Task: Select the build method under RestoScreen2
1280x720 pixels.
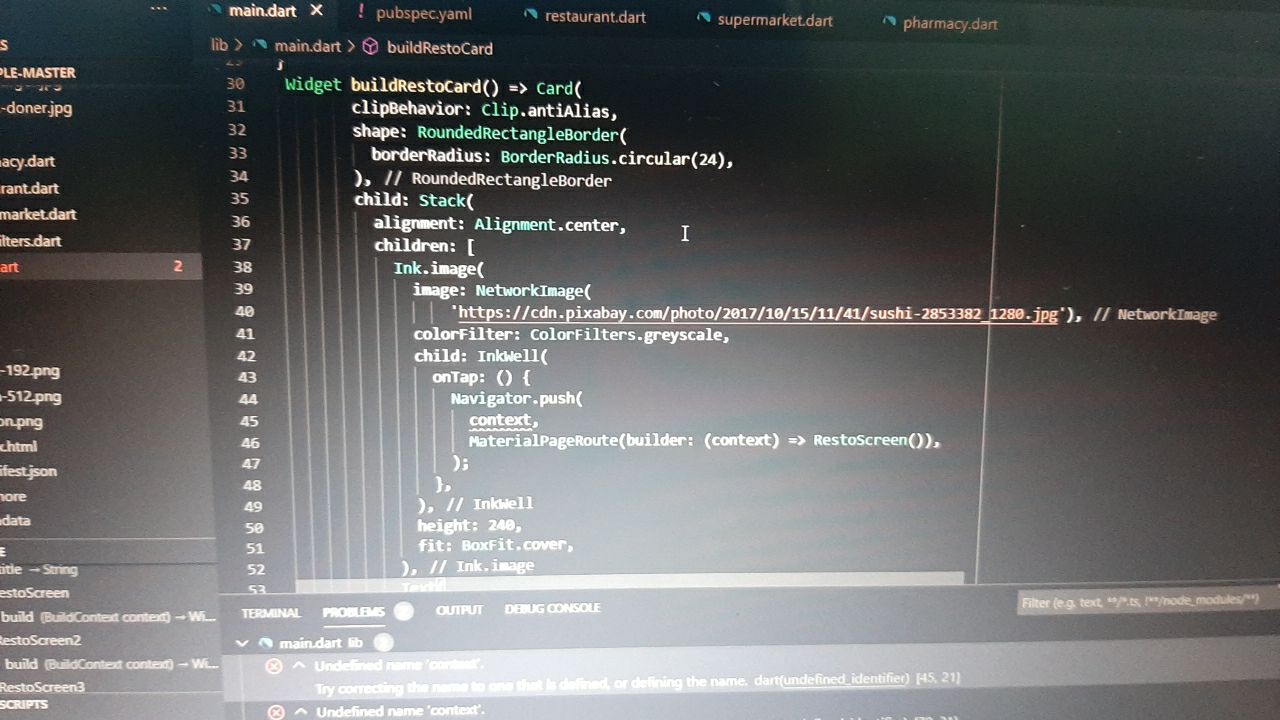Action: (110, 664)
